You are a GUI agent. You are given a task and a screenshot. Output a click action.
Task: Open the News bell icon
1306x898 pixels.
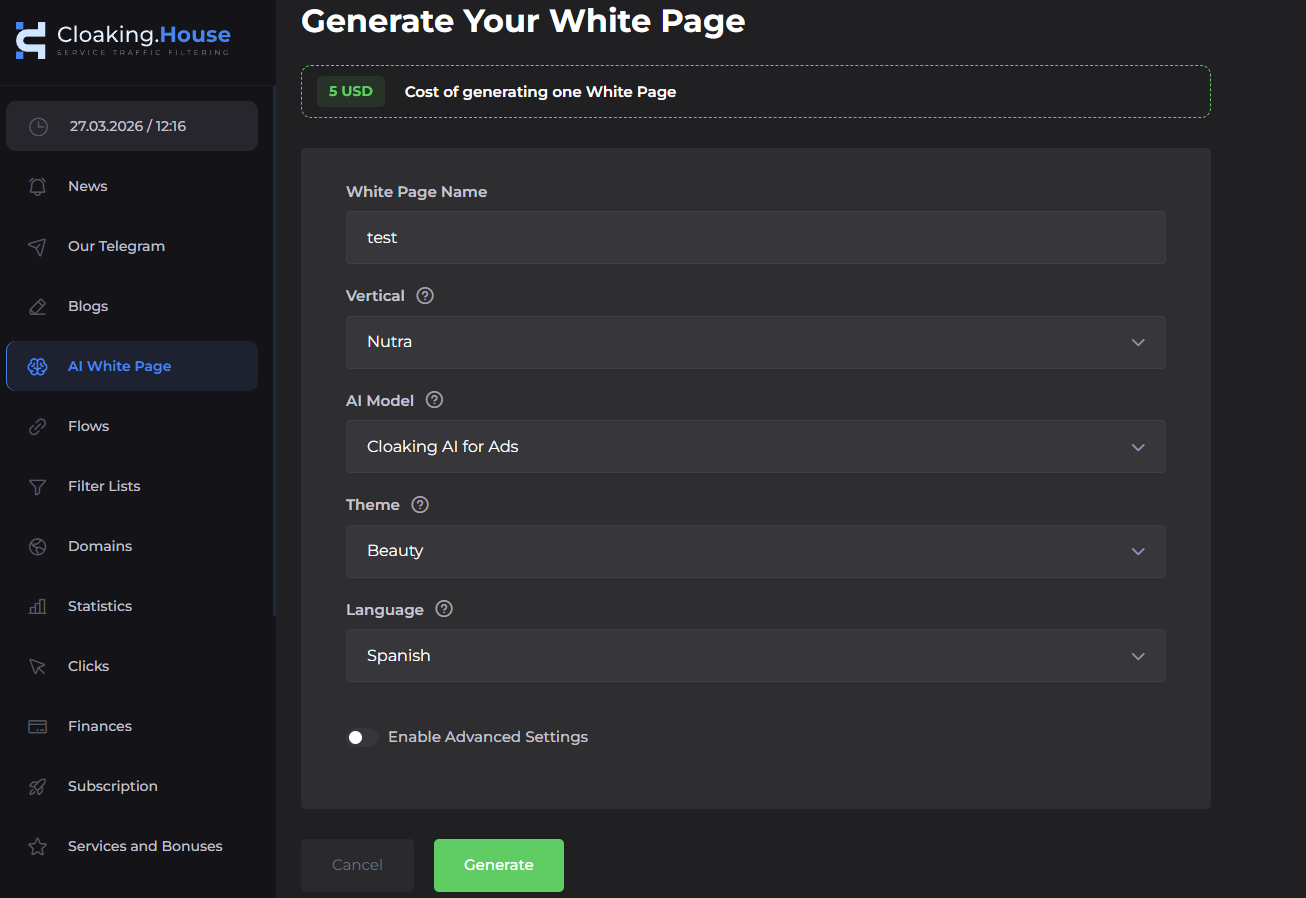37,186
